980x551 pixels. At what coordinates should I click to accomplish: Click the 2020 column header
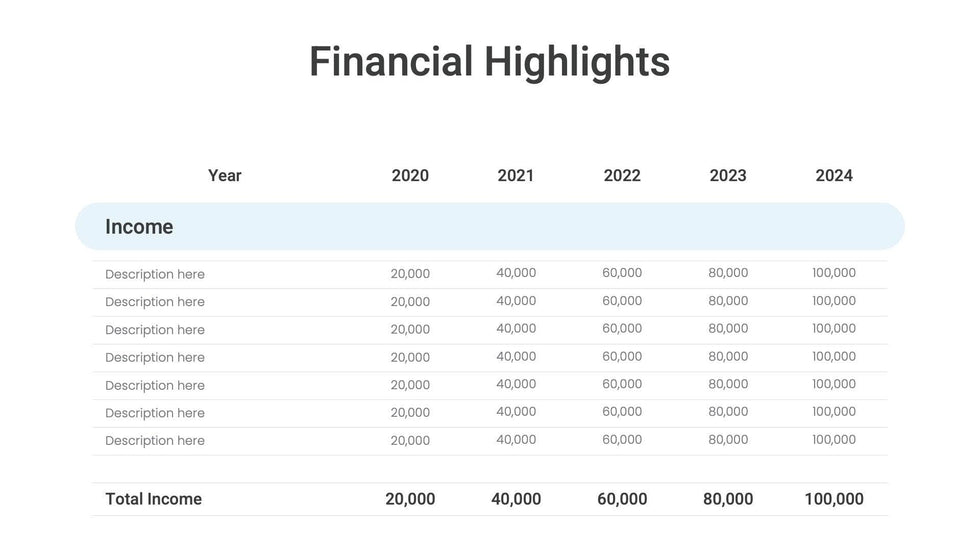410,175
